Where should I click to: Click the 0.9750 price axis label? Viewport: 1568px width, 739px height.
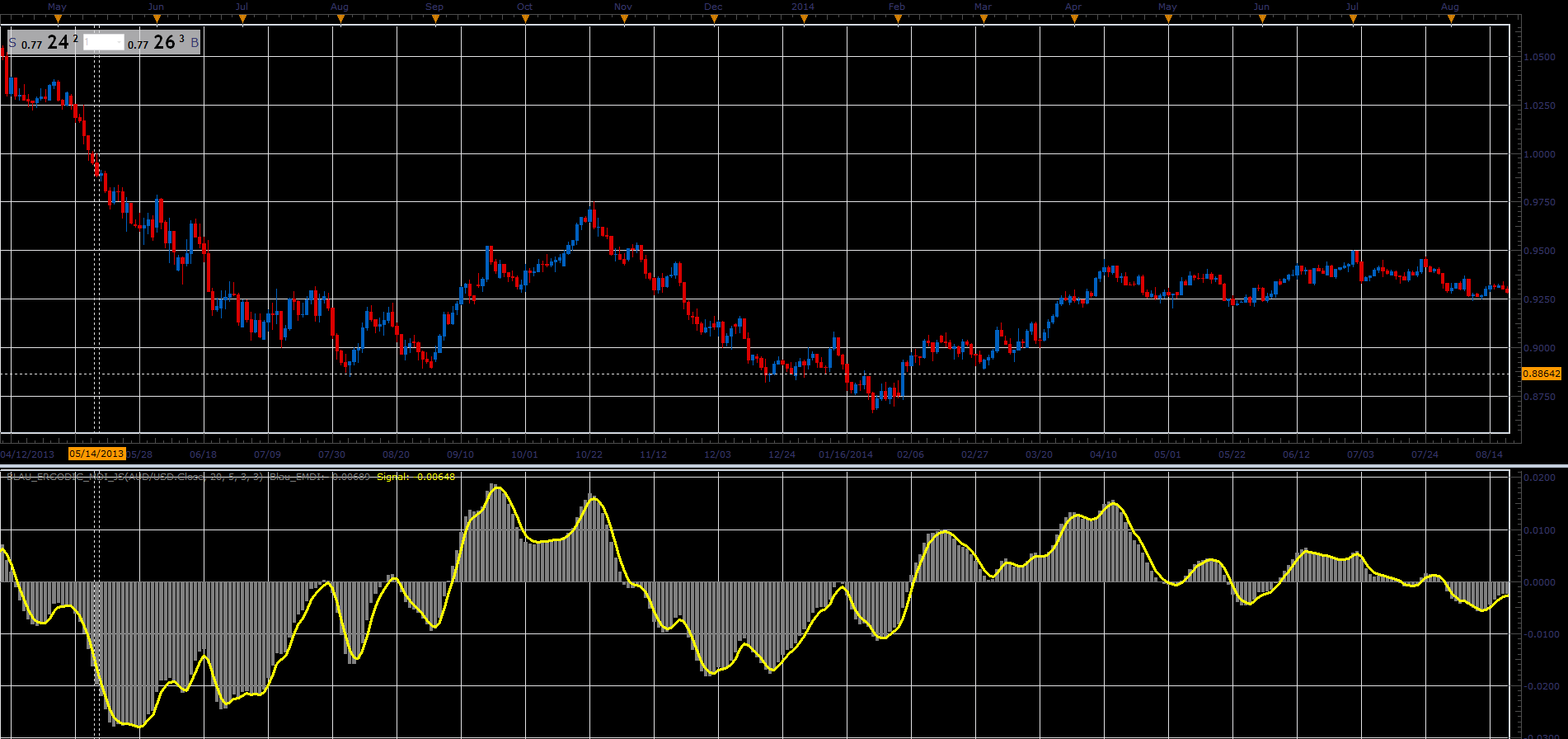[1540, 202]
